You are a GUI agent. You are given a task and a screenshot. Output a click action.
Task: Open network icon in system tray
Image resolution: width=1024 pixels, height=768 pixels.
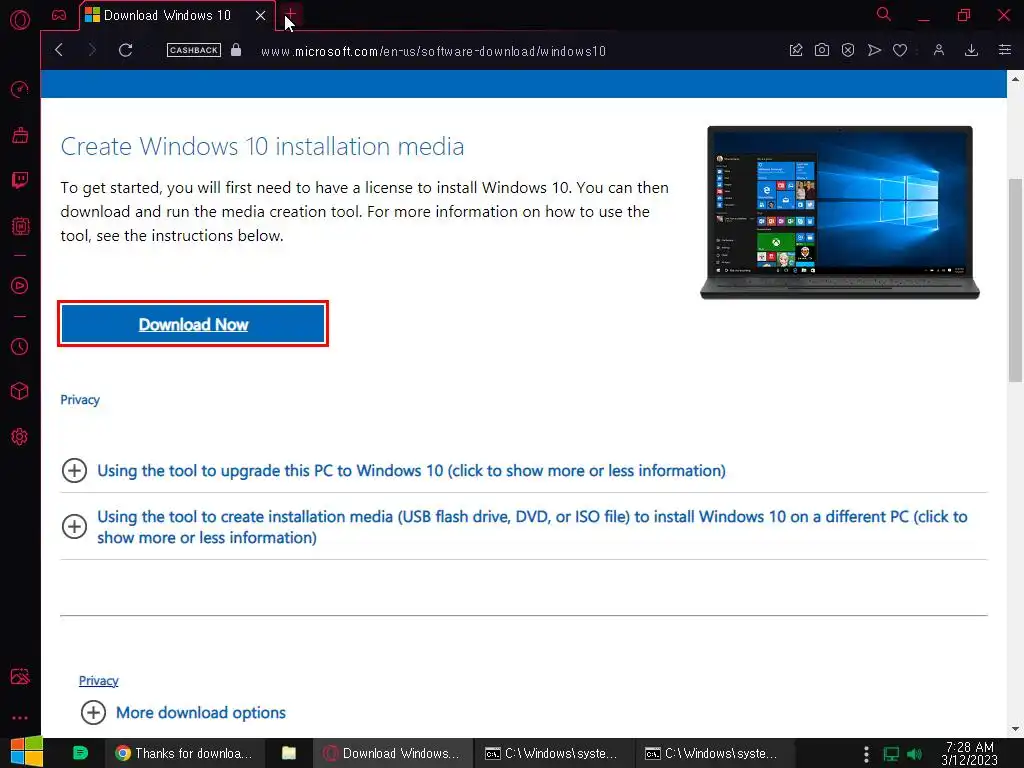coord(891,754)
